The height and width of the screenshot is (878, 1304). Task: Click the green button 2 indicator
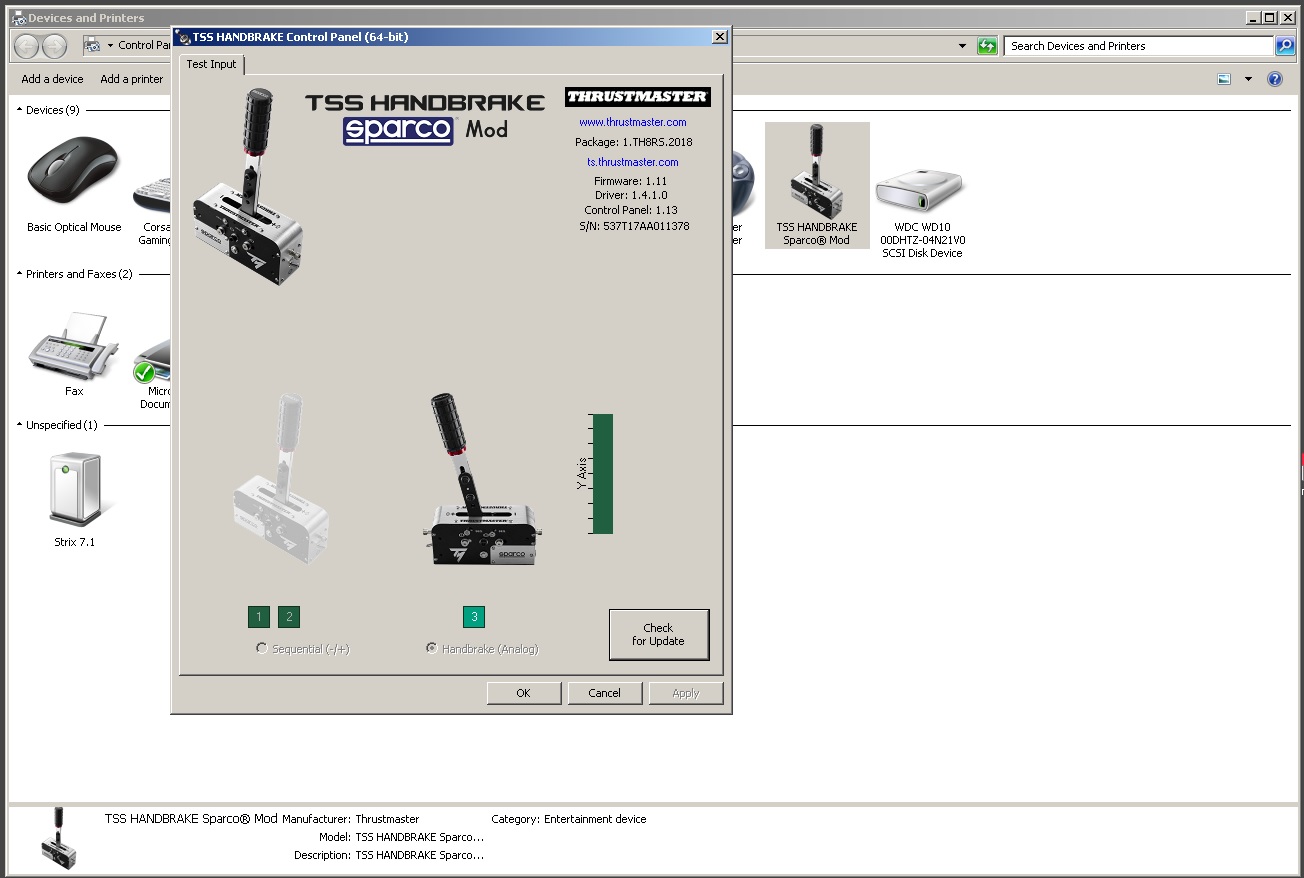[x=289, y=617]
